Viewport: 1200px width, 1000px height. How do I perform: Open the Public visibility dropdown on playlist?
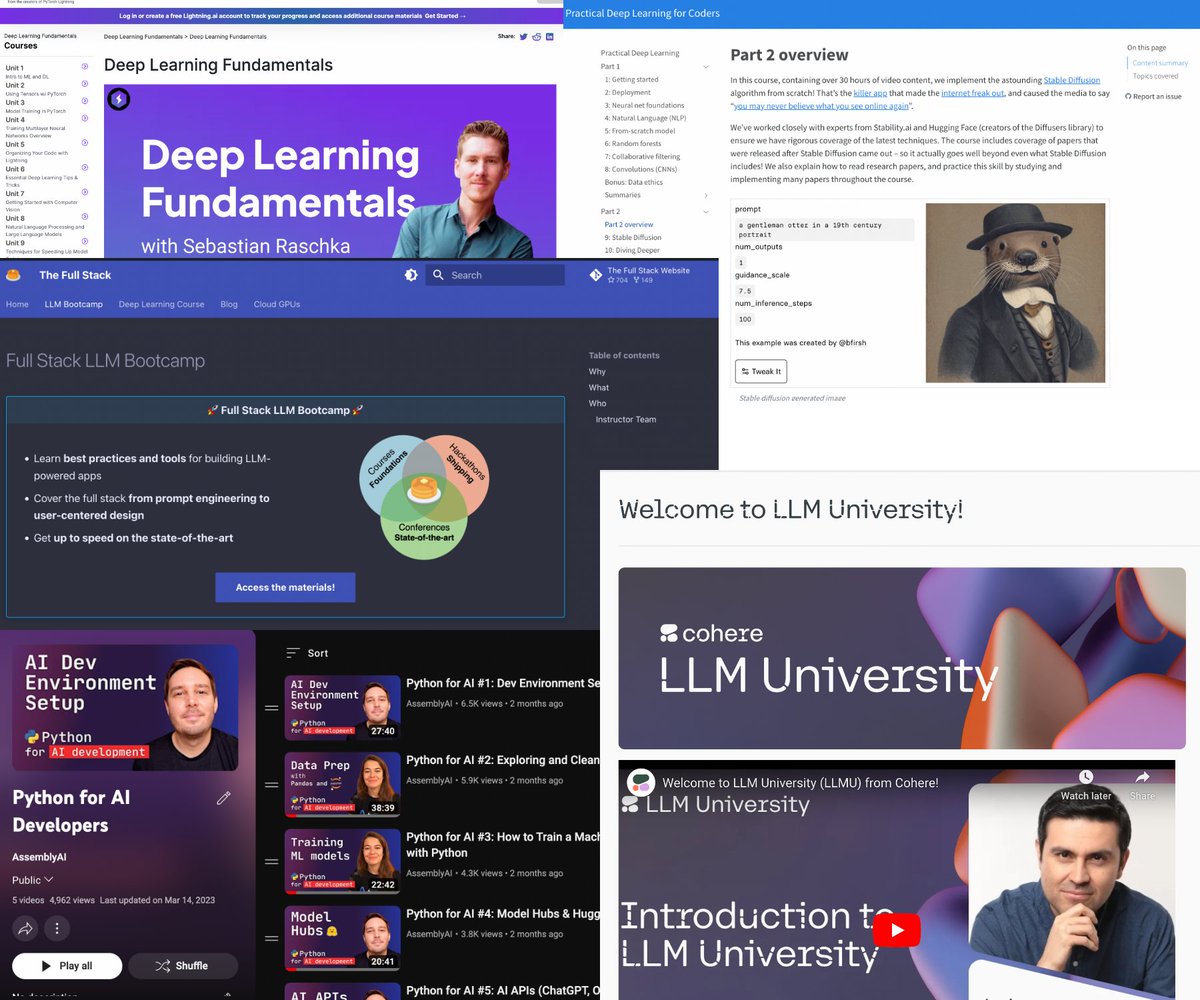pos(33,880)
